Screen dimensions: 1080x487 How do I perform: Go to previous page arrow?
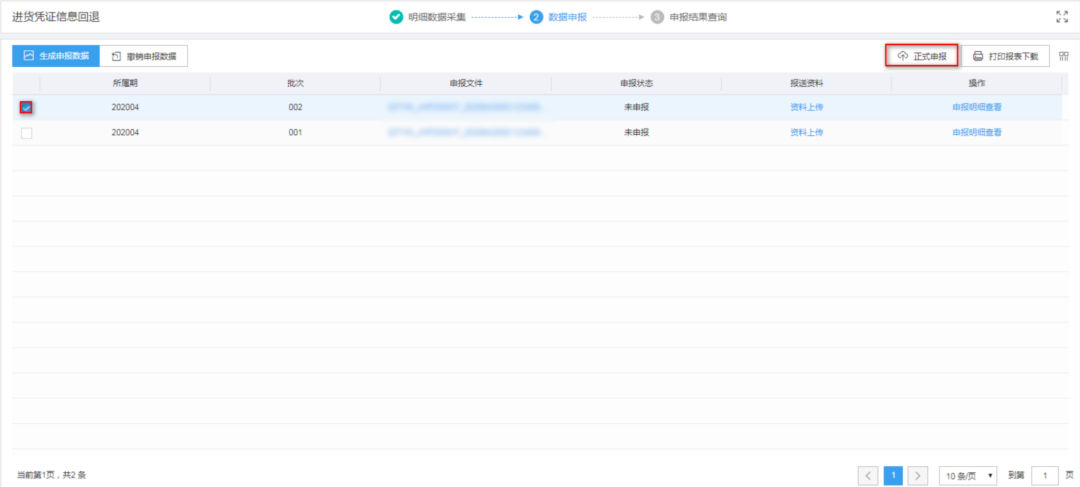coord(868,475)
